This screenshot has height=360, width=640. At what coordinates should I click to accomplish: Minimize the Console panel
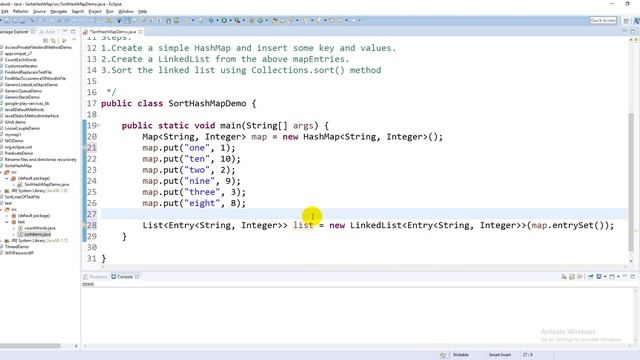click(x=624, y=276)
